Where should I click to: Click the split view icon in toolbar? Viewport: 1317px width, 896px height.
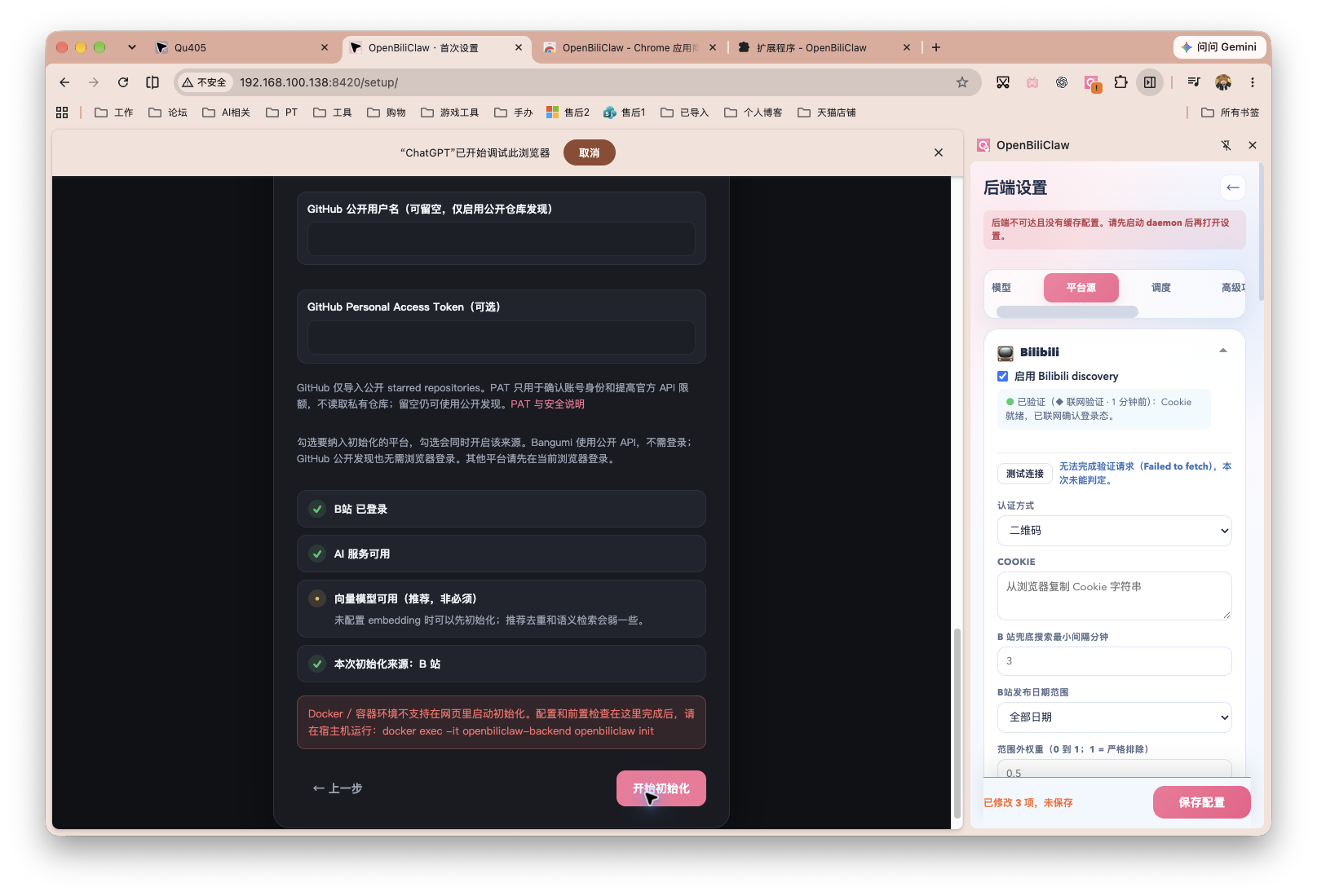[x=152, y=82]
